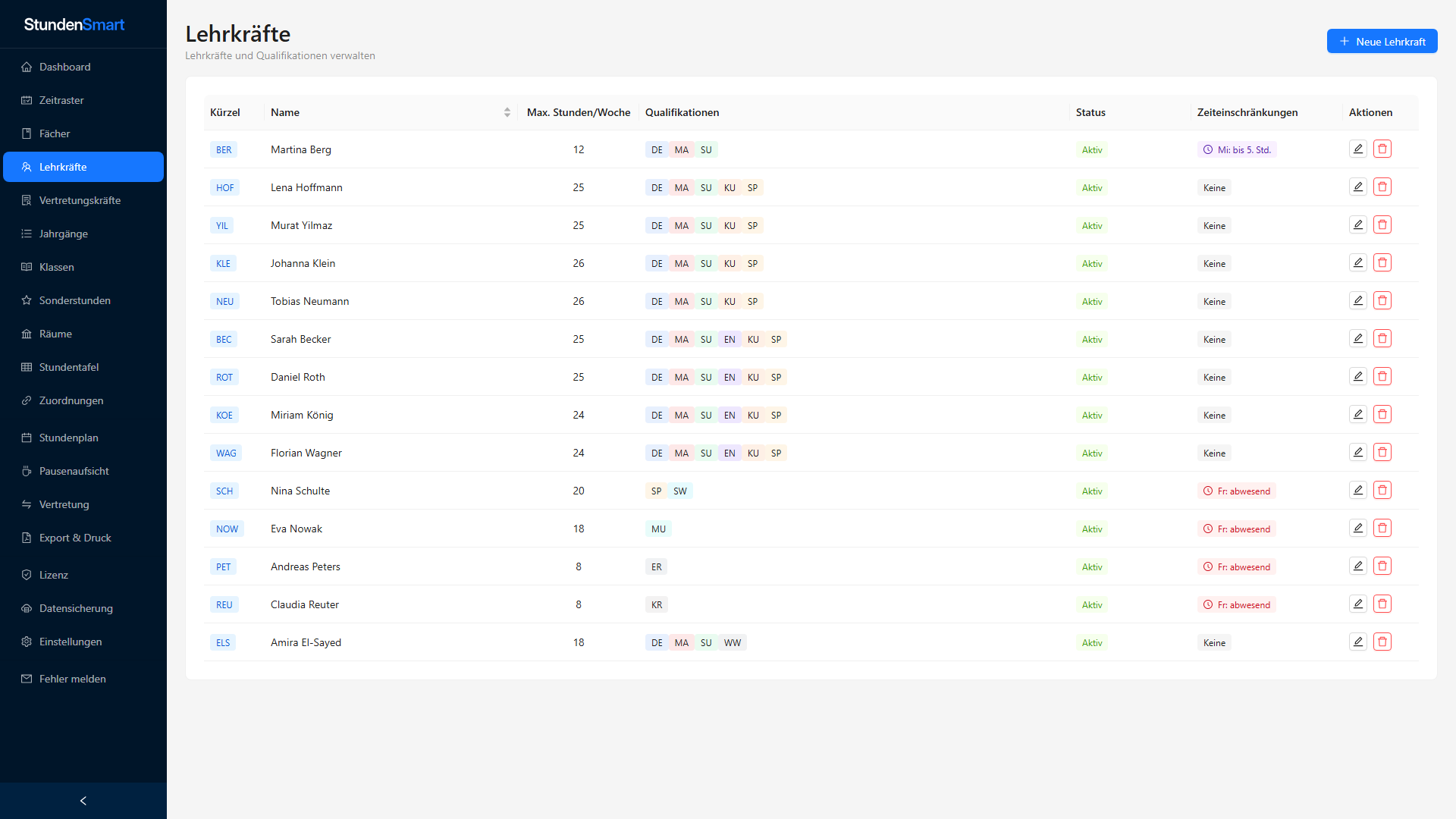The width and height of the screenshot is (1456, 819).
Task: Edit Johanna Klein's record
Action: [1358, 263]
